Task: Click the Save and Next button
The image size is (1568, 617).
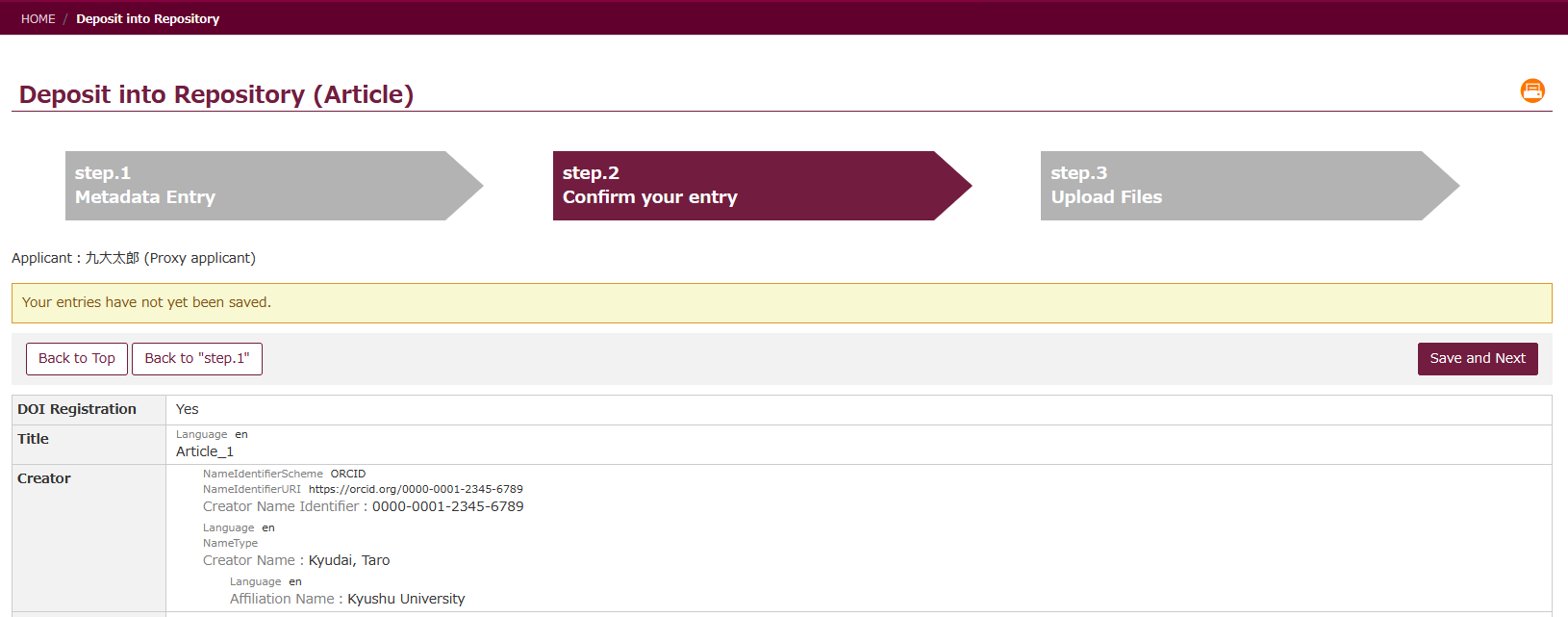Action: [1477, 358]
